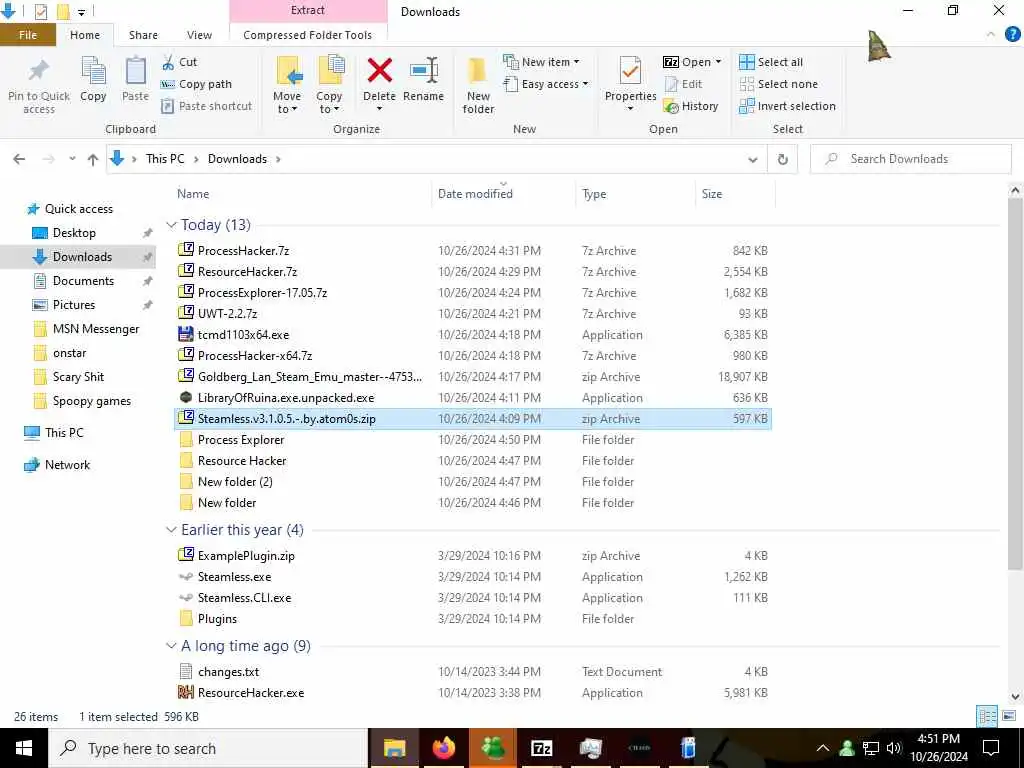The width and height of the screenshot is (1024, 768).
Task: Open file History from the ribbon
Action: [691, 106]
